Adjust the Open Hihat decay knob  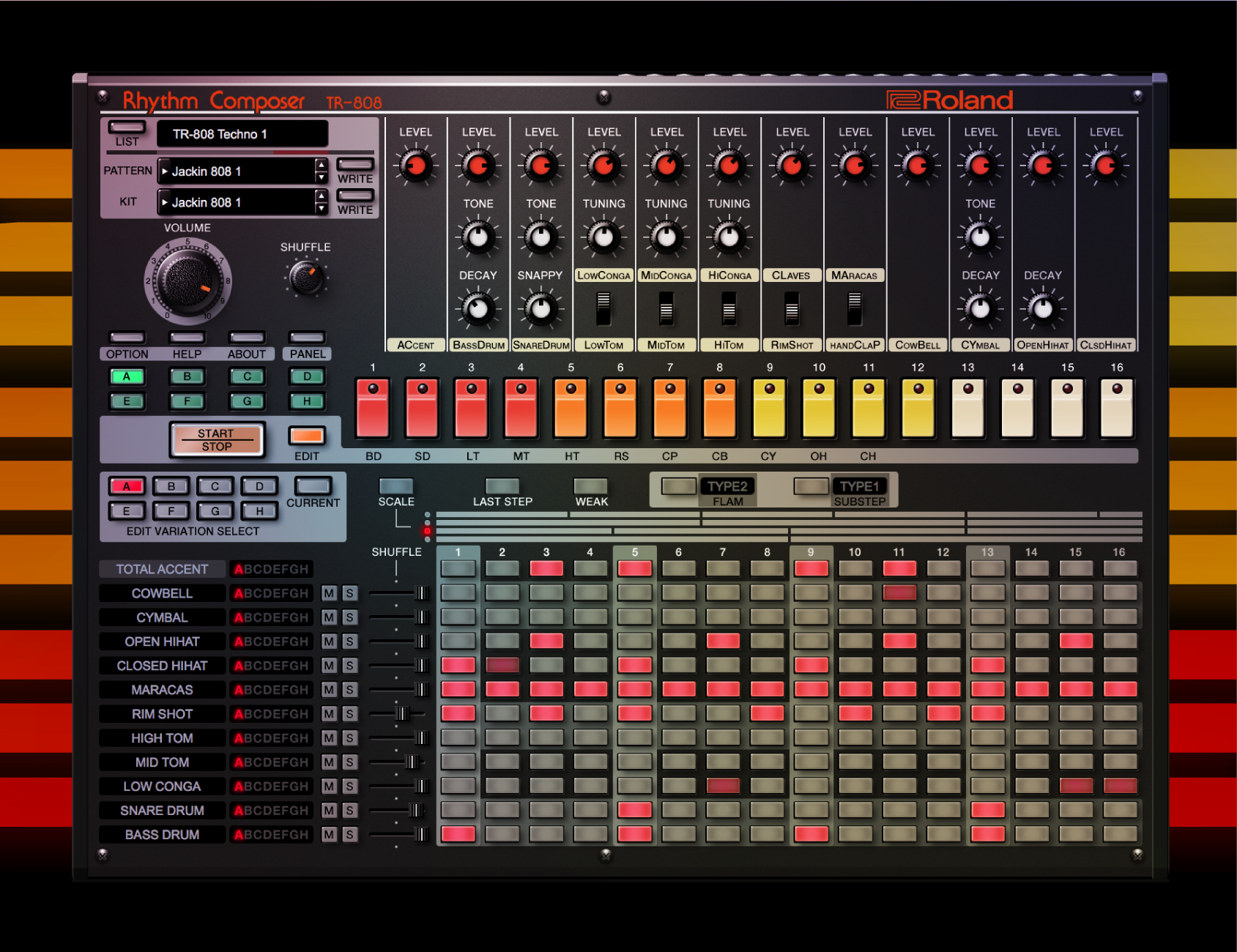1042,309
